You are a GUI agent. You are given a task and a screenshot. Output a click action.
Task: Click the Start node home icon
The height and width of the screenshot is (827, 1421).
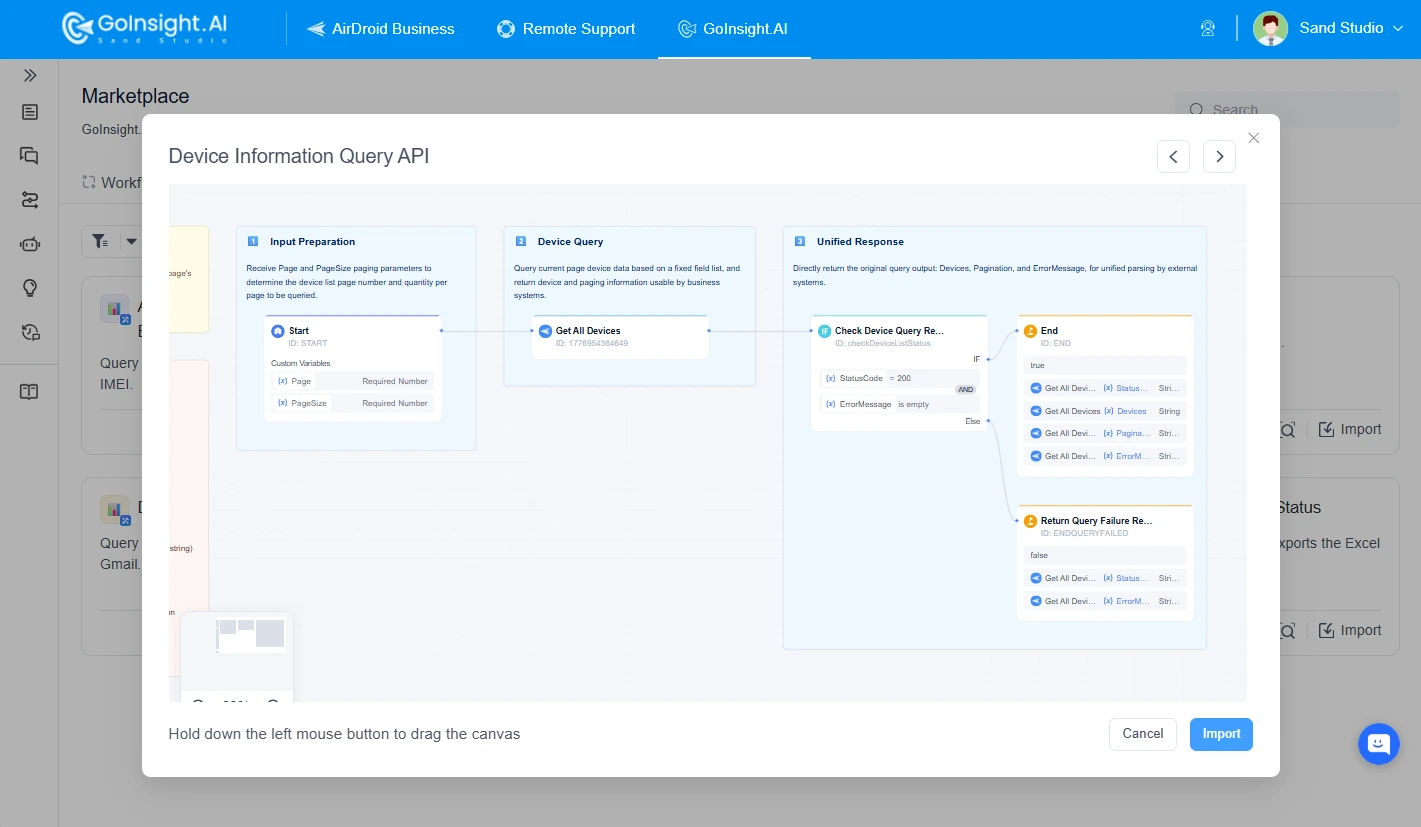(x=278, y=331)
